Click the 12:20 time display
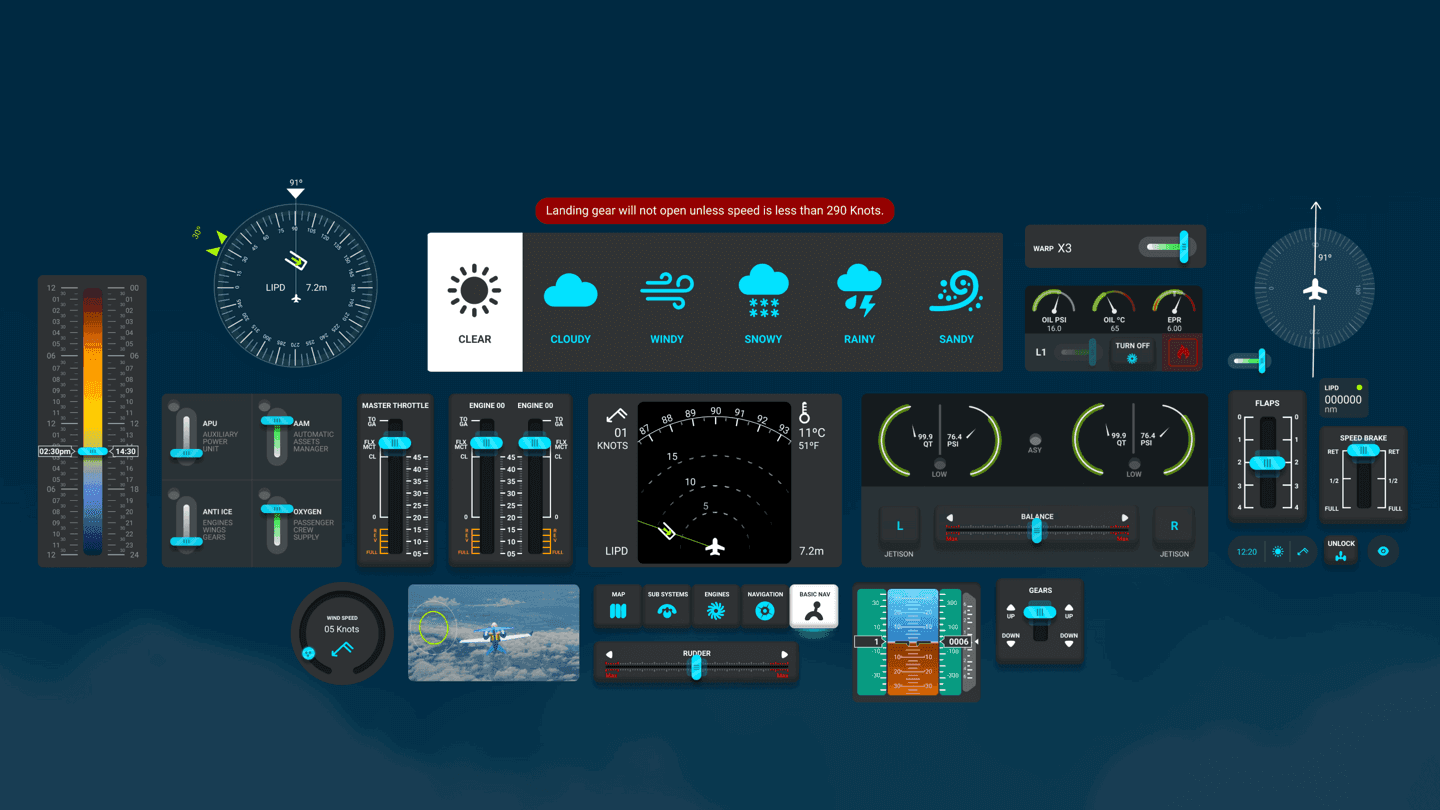 [x=1246, y=552]
